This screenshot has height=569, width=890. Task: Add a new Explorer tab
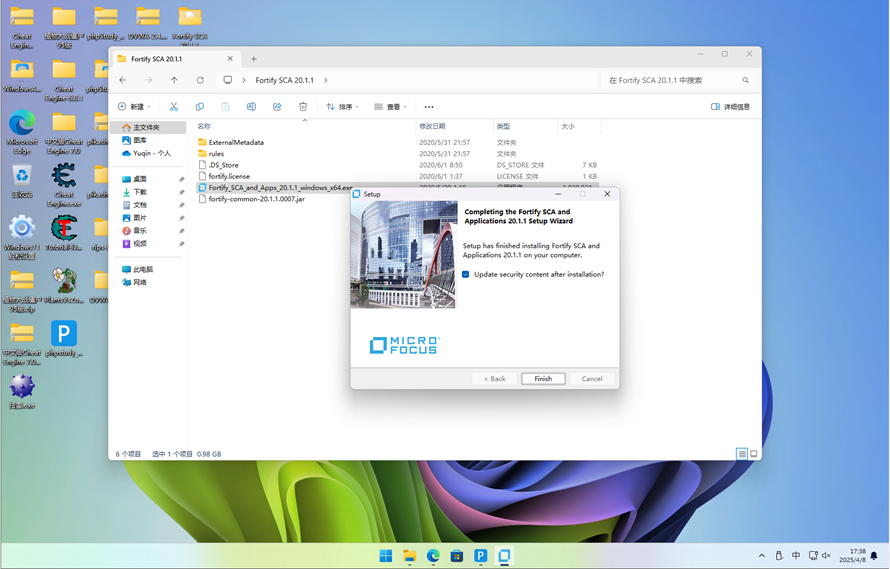click(254, 58)
